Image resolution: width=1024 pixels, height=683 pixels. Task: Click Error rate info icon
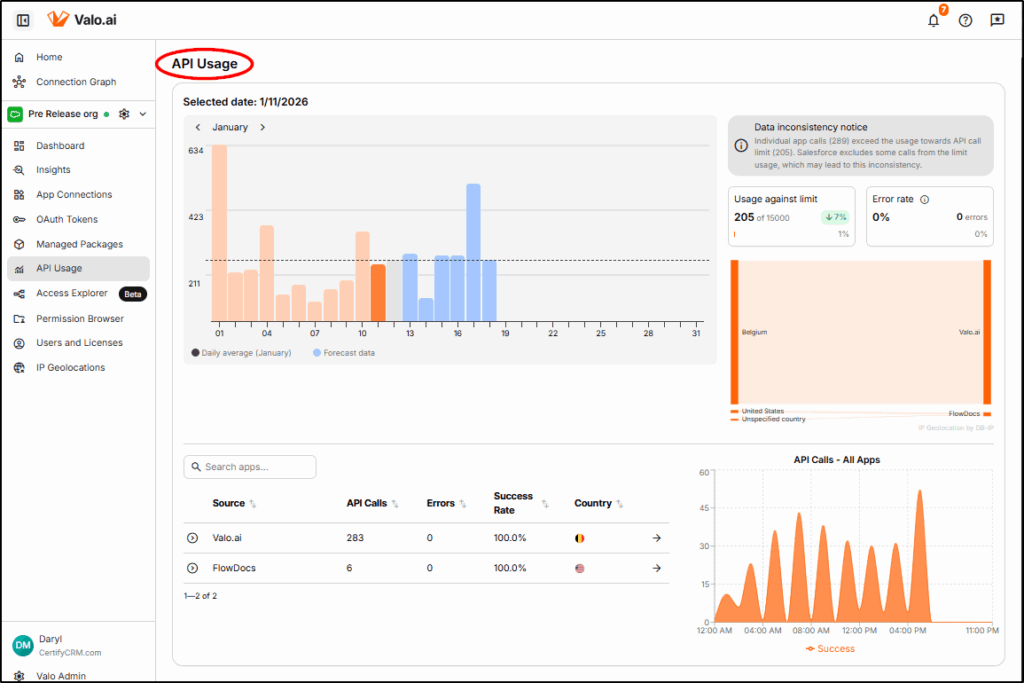coord(924,199)
